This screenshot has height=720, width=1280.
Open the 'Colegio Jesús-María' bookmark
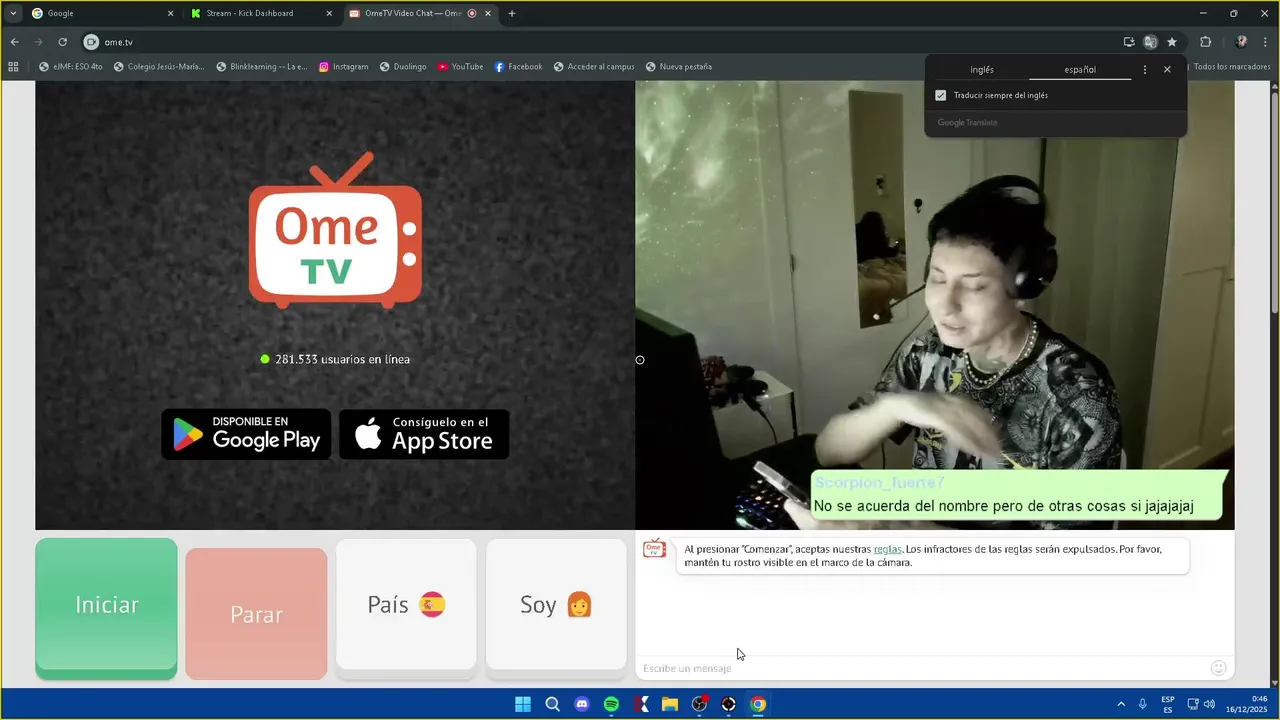pos(158,67)
